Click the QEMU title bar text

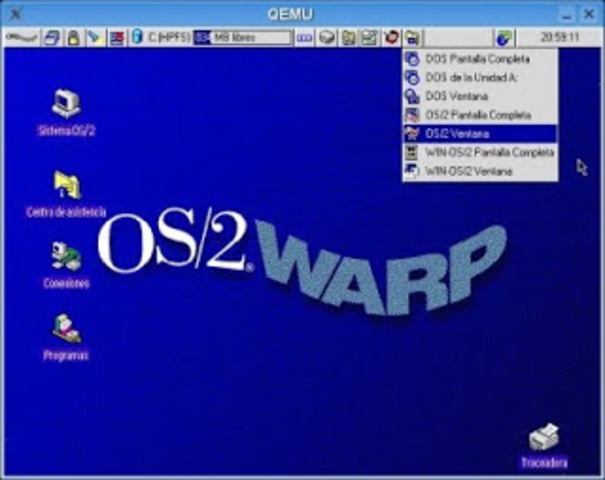tap(291, 14)
